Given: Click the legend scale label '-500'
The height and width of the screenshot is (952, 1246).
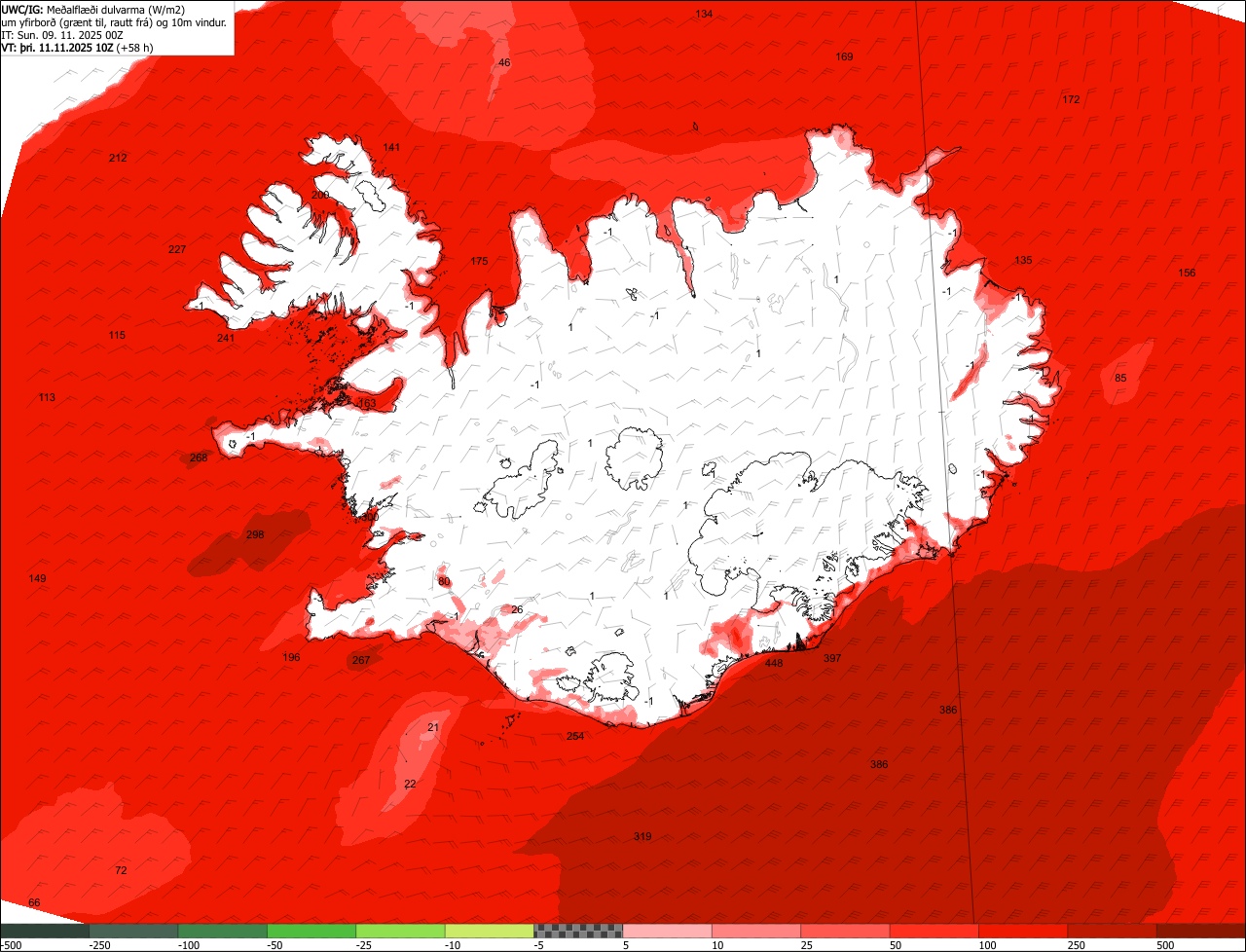Looking at the screenshot, I should tap(11, 945).
